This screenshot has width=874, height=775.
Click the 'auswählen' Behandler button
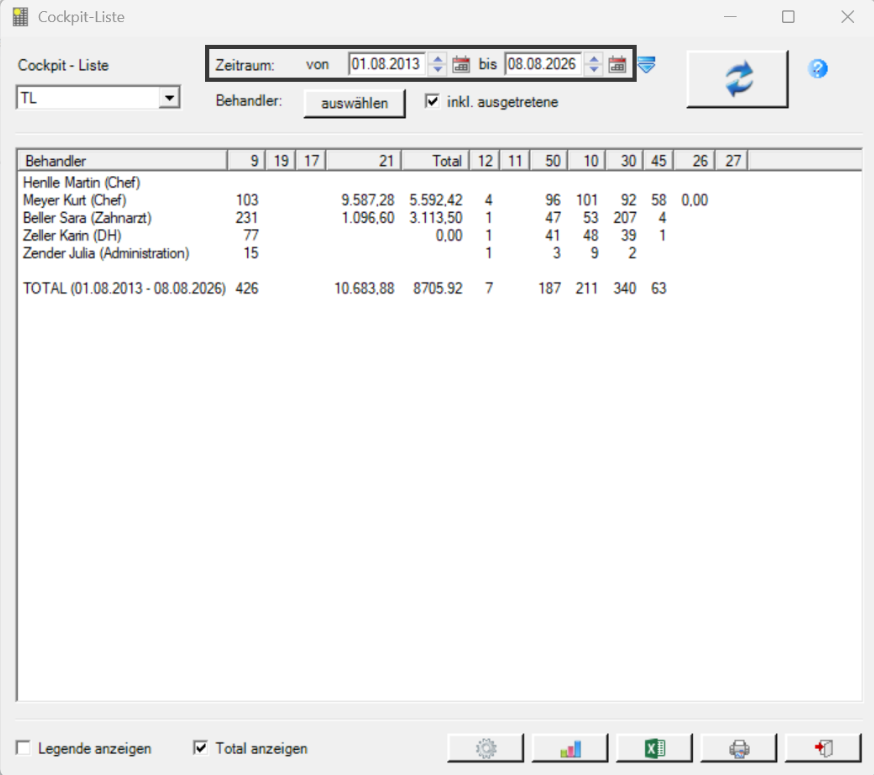click(x=355, y=103)
